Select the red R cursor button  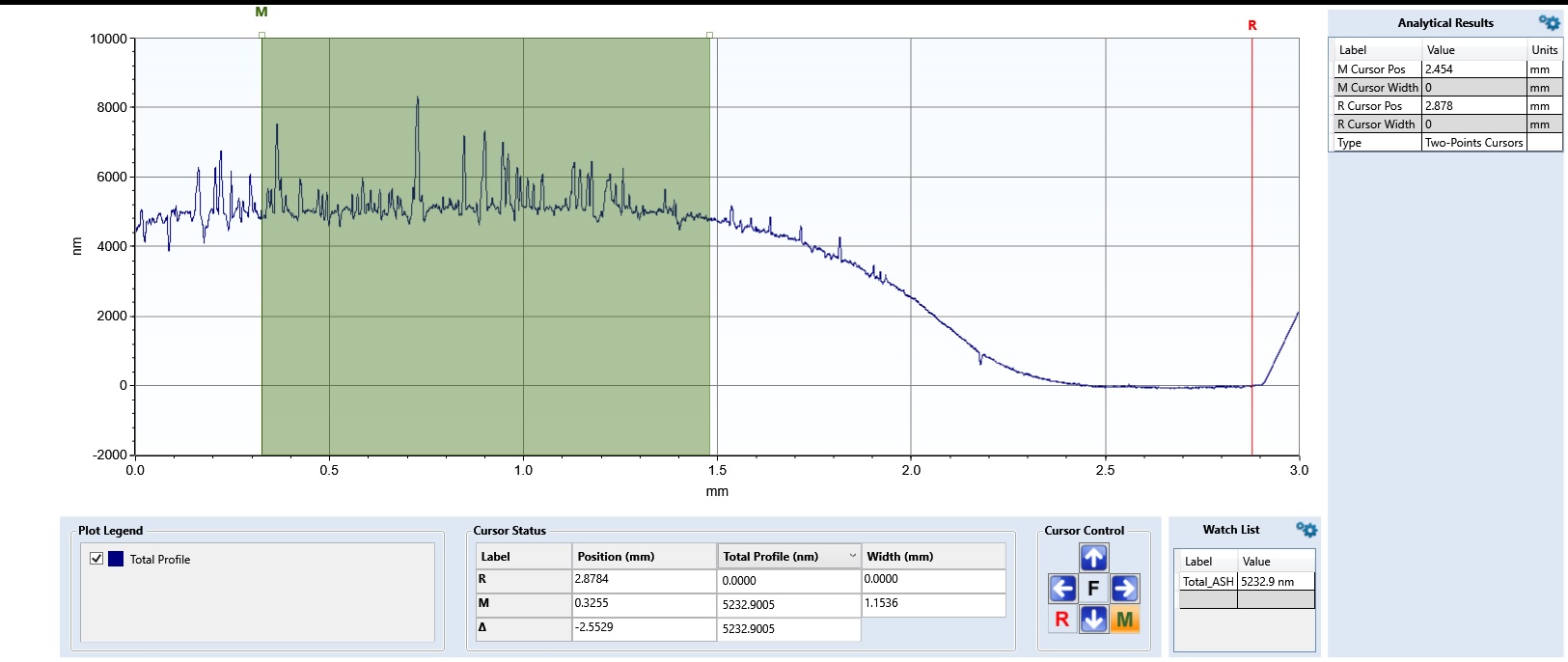click(1062, 620)
